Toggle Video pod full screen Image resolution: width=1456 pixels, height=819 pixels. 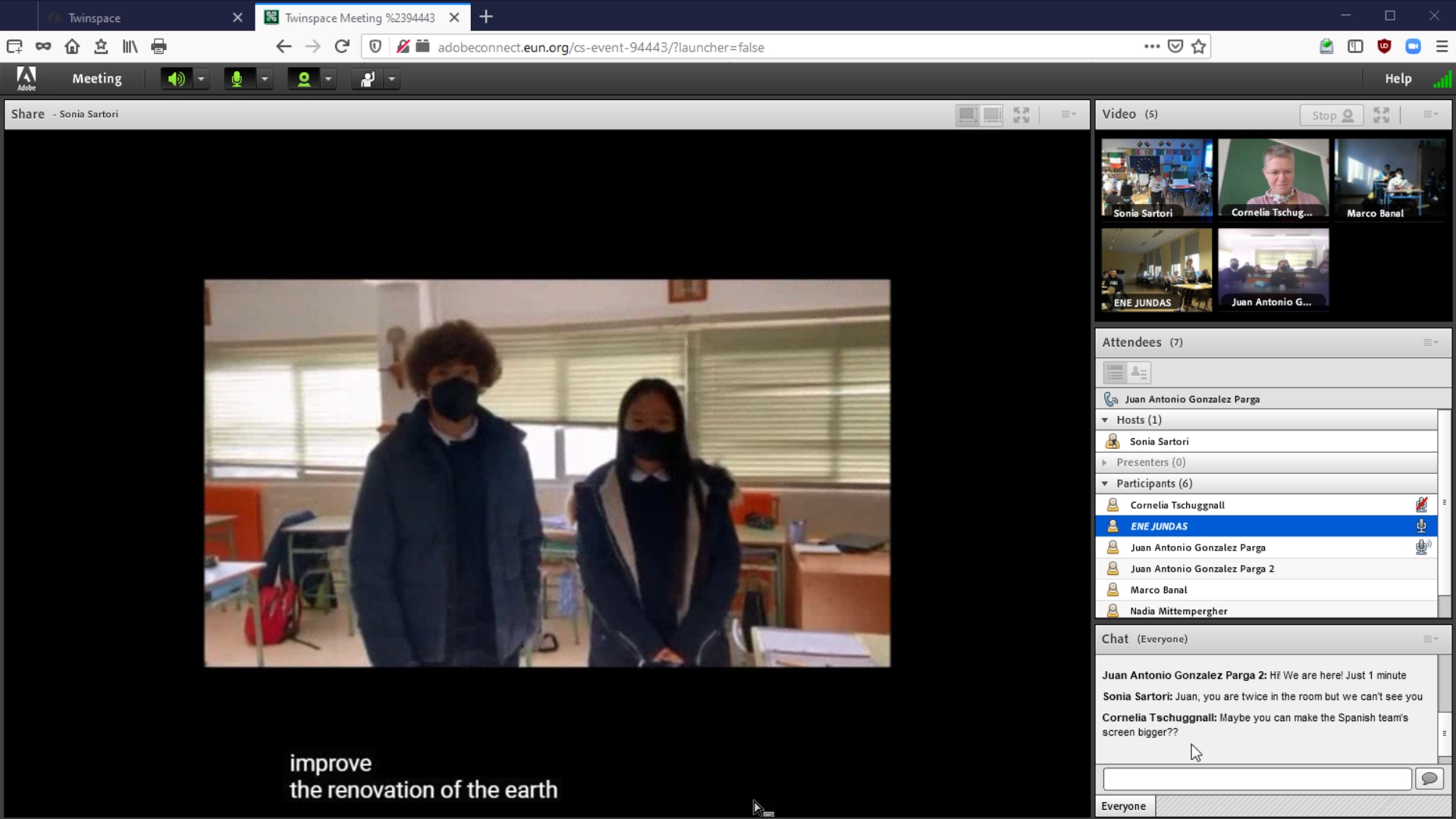[1382, 115]
